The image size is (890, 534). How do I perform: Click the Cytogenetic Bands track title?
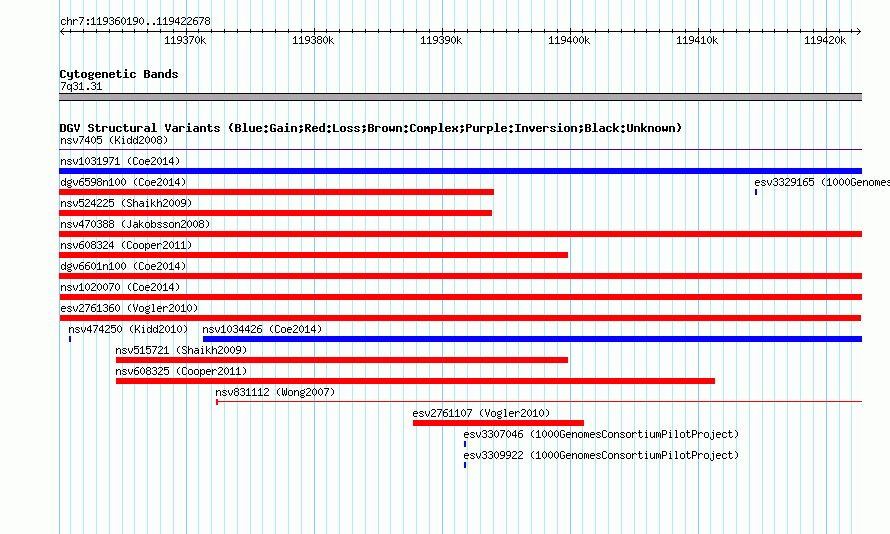pyautogui.click(x=119, y=74)
